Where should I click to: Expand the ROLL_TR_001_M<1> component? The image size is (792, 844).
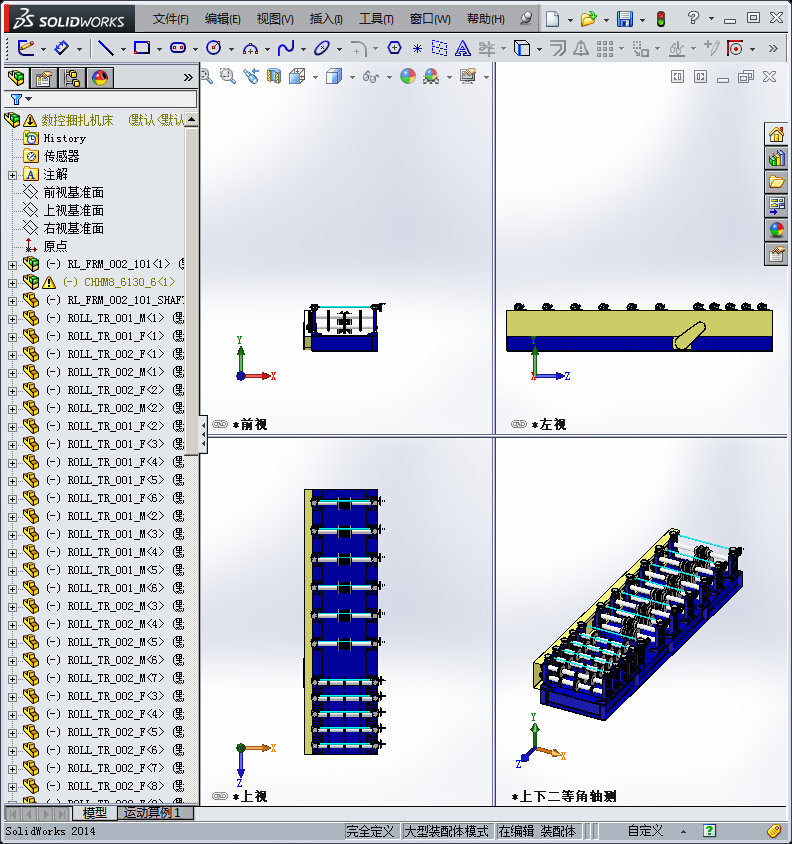(x=12, y=319)
